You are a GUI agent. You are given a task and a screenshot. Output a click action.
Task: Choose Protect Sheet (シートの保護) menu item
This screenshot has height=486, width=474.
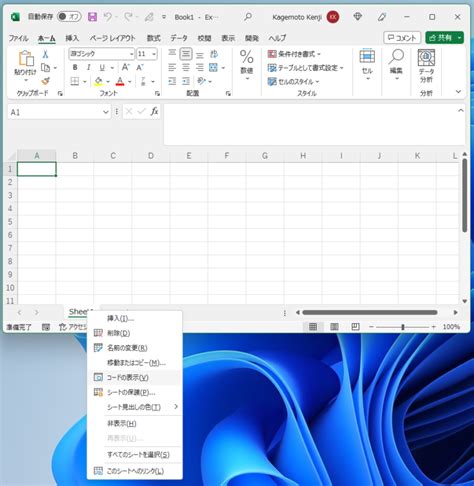(x=135, y=392)
